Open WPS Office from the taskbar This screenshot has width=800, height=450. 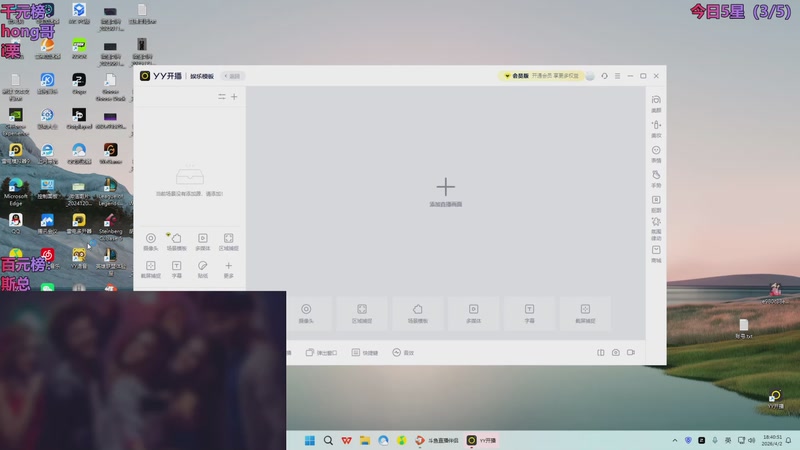[346, 440]
